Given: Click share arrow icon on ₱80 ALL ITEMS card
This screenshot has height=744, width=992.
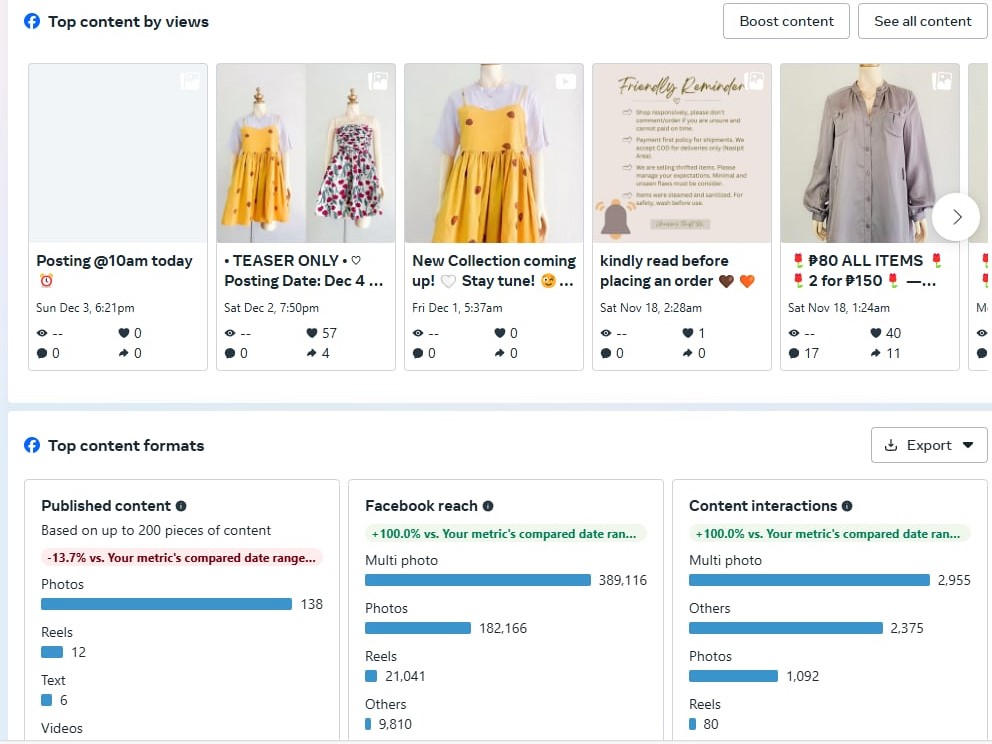Looking at the screenshot, I should 876,353.
